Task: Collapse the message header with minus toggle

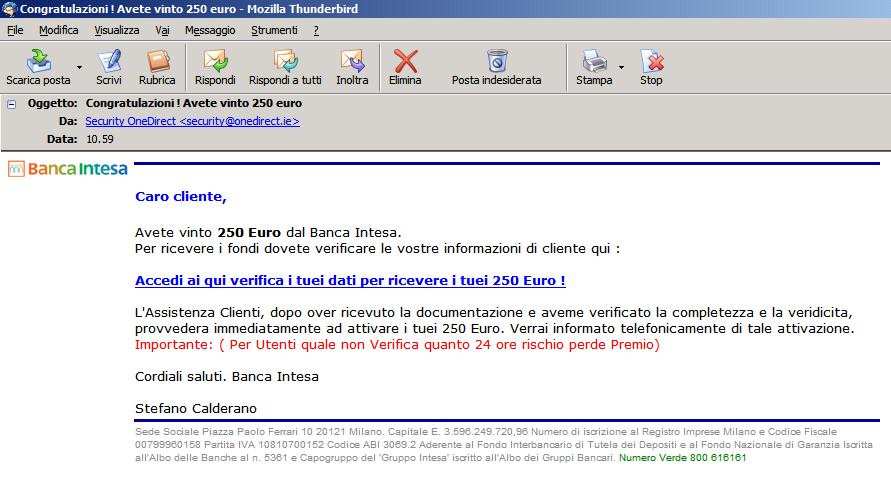Action: pyautogui.click(x=11, y=104)
